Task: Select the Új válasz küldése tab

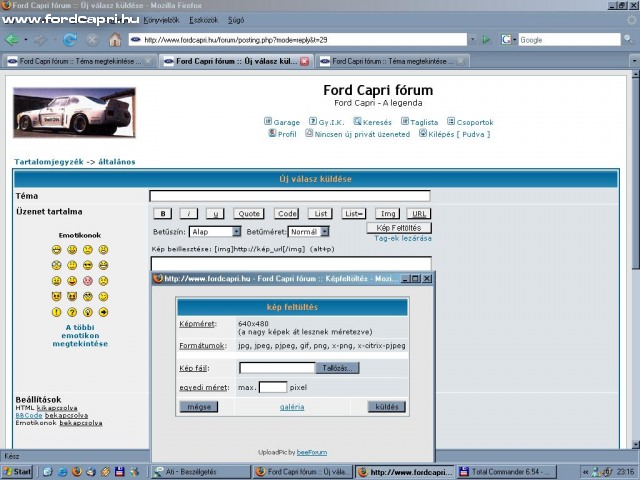Action: pos(236,61)
